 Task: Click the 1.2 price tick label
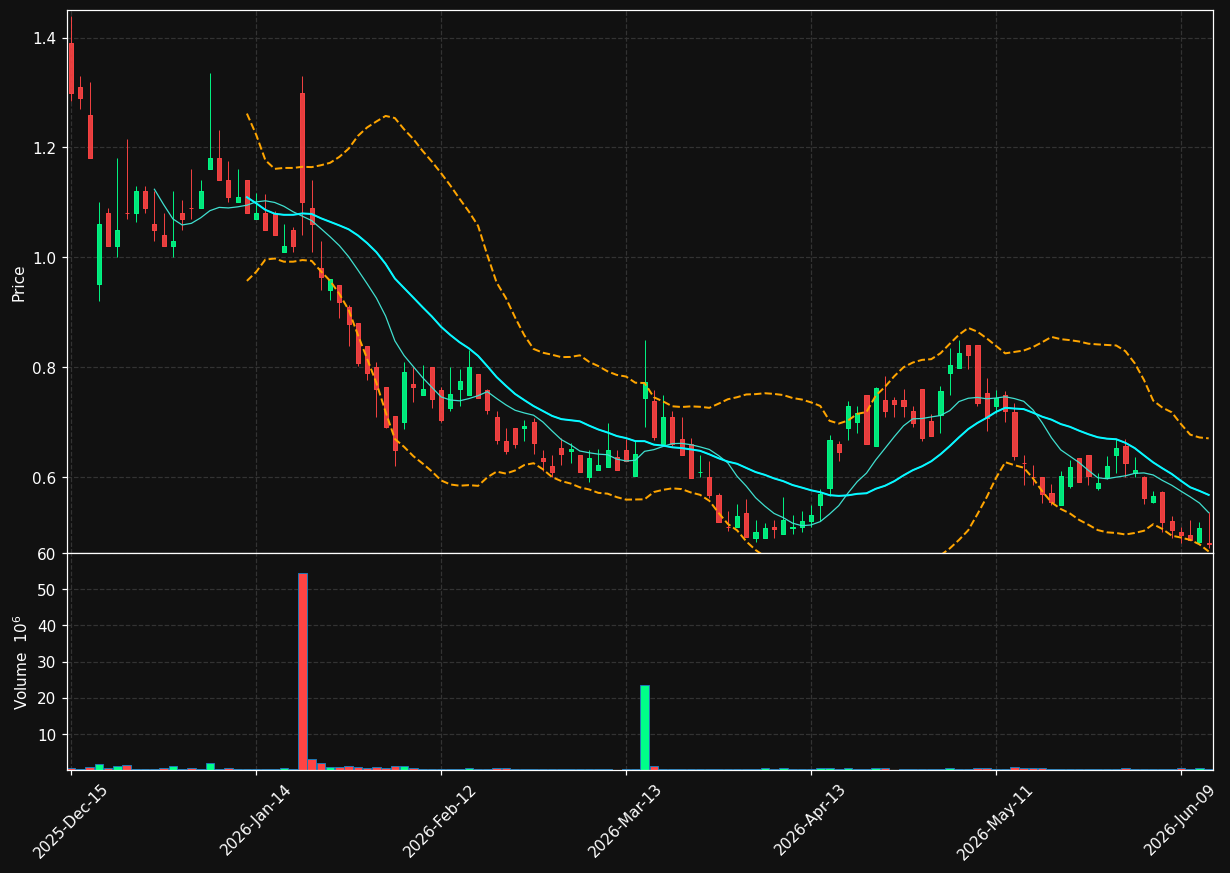pos(47,148)
